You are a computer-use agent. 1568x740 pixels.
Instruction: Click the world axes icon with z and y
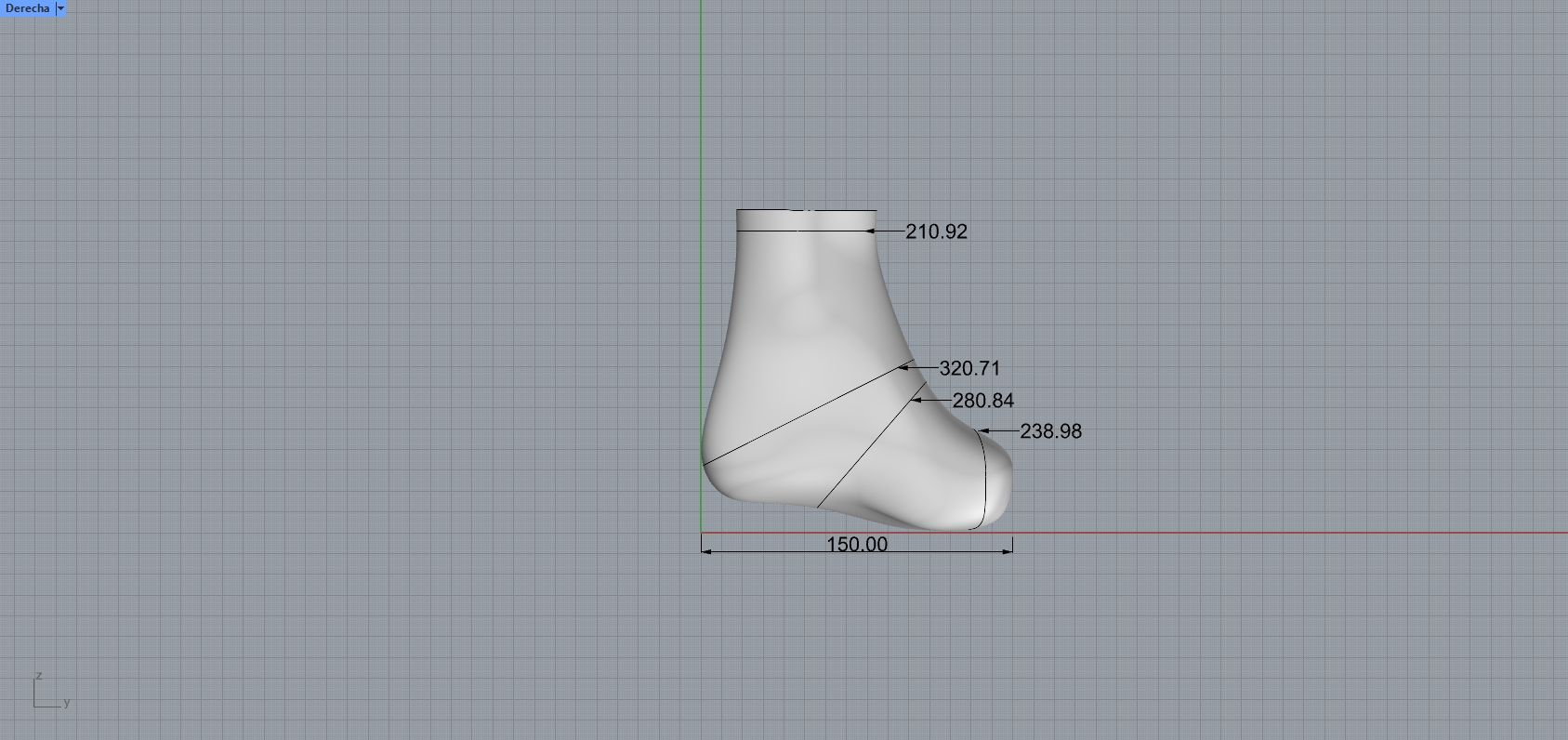(51, 691)
